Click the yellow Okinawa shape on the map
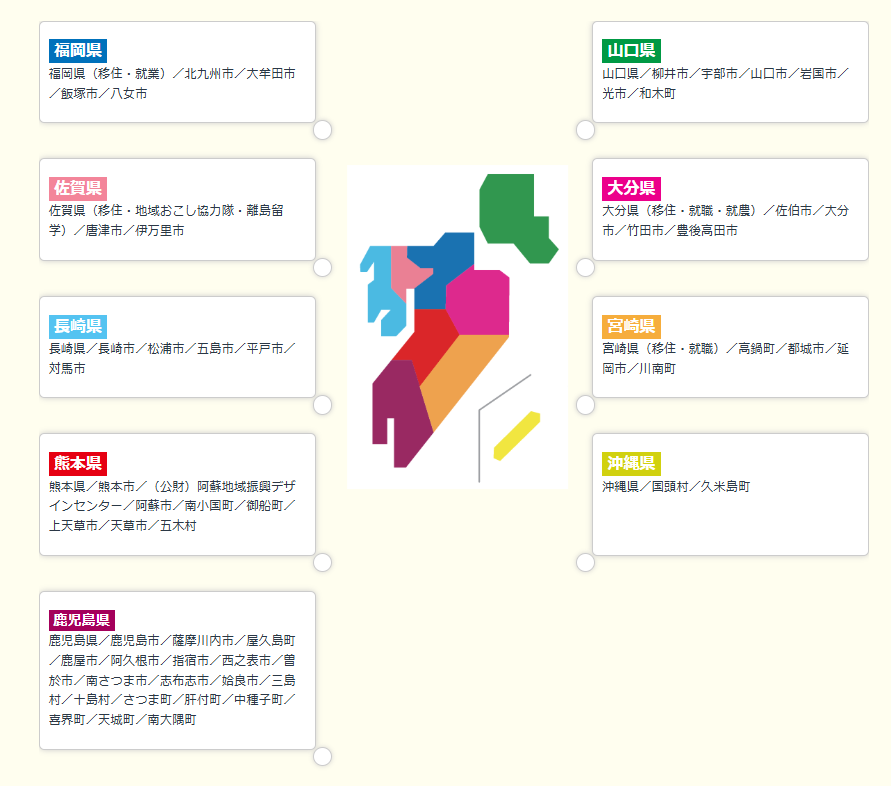The width and height of the screenshot is (891, 786). coord(516,435)
